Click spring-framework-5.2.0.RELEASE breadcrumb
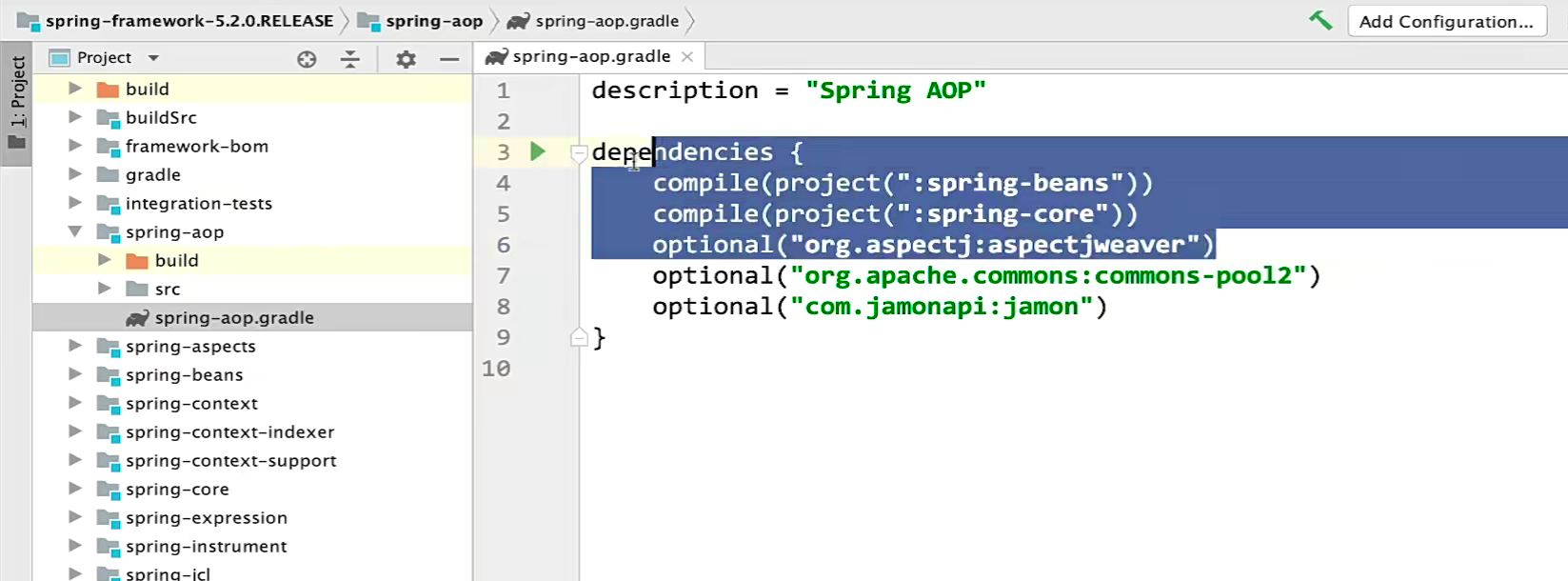Viewport: 1568px width, 581px height. coord(189,21)
